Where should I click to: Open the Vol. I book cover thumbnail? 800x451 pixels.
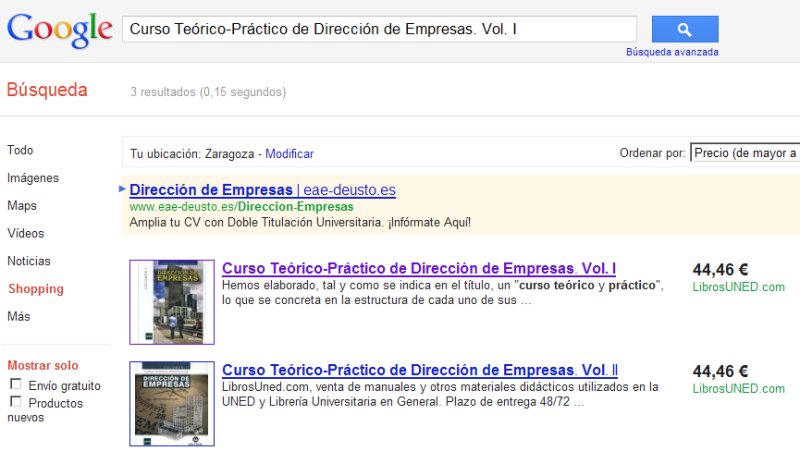(x=172, y=302)
